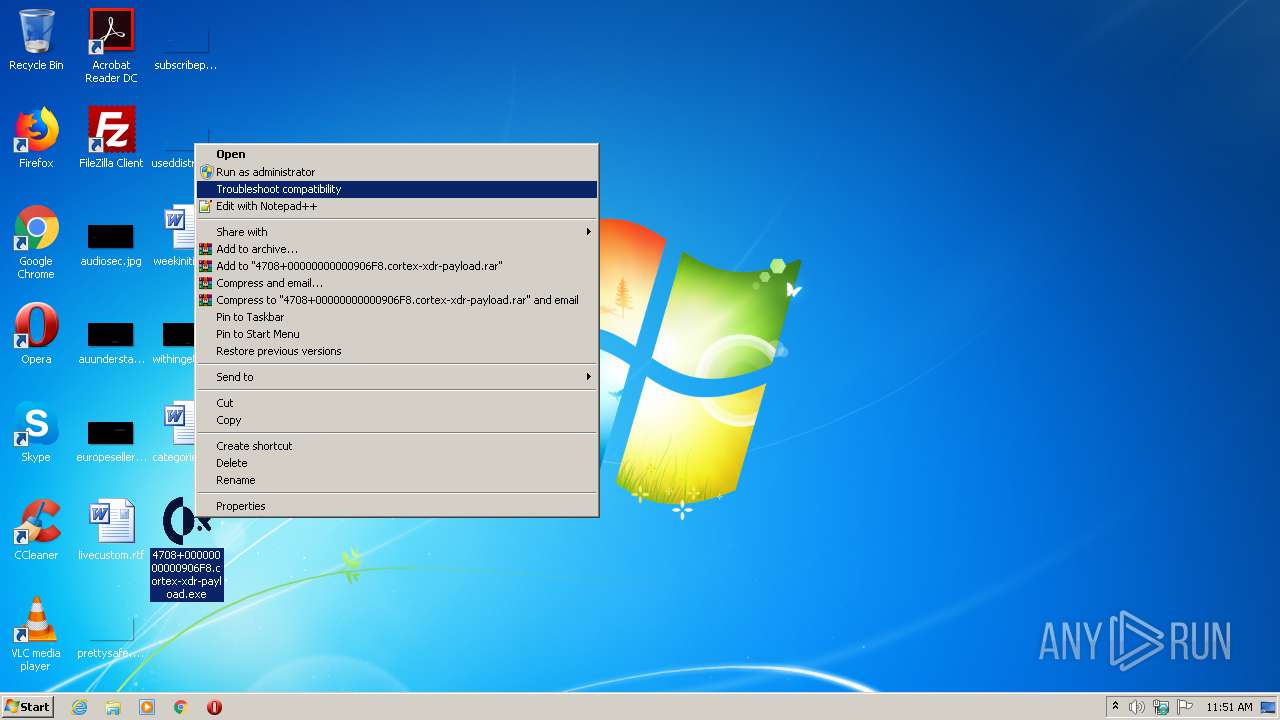Open Firefox desktop shortcut
1280x720 pixels.
coord(36,138)
